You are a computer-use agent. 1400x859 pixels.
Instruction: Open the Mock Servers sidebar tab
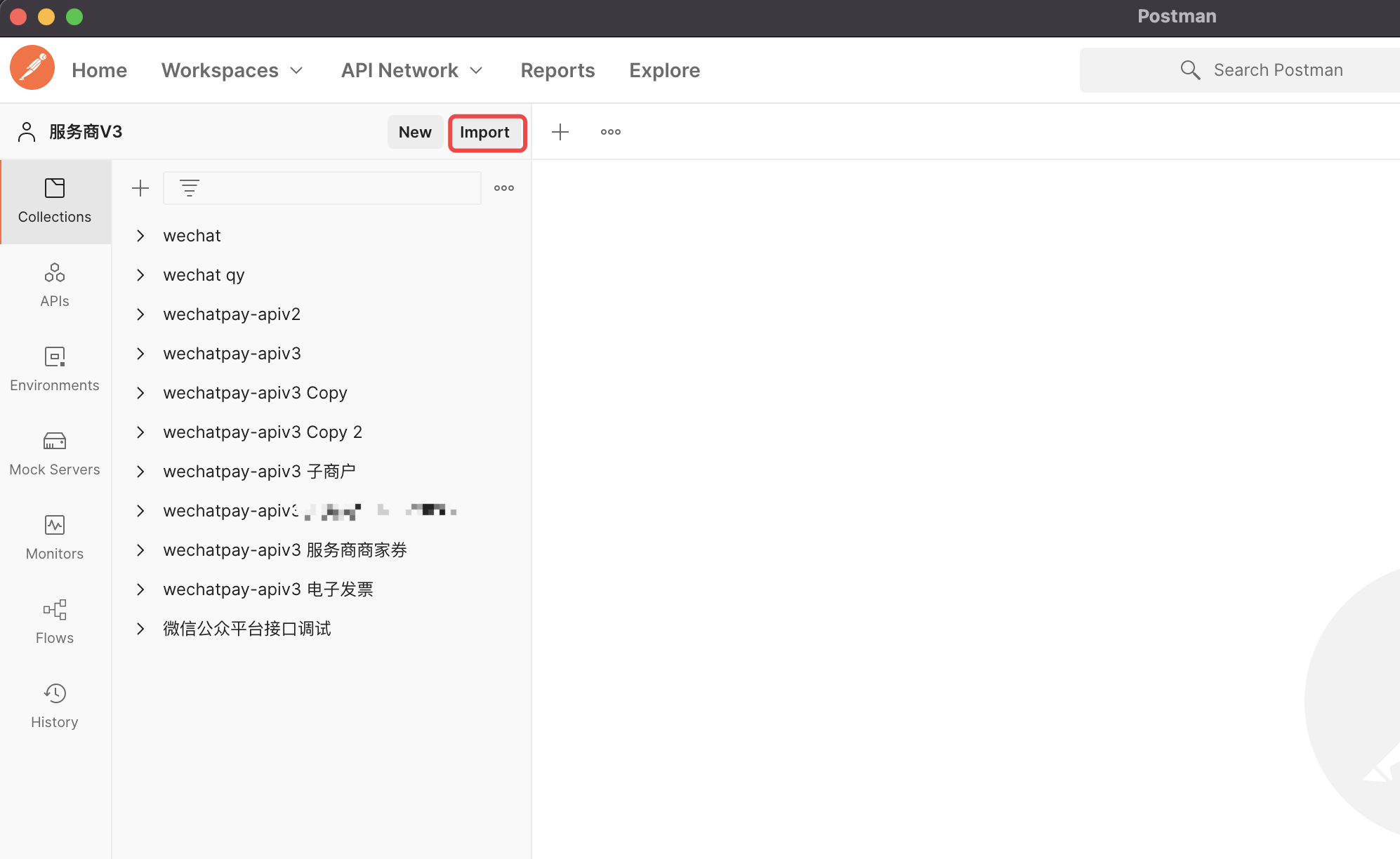click(55, 454)
